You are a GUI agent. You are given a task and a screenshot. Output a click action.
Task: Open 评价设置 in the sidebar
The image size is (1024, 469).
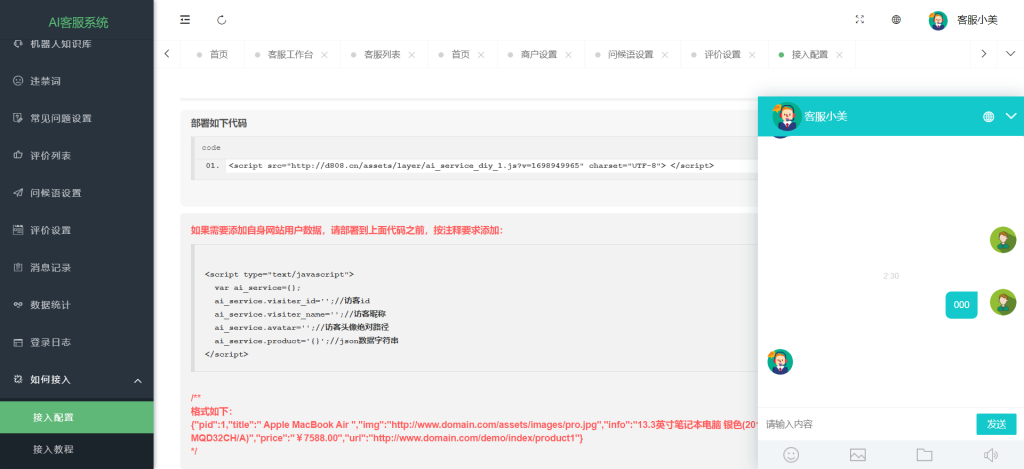click(76, 230)
